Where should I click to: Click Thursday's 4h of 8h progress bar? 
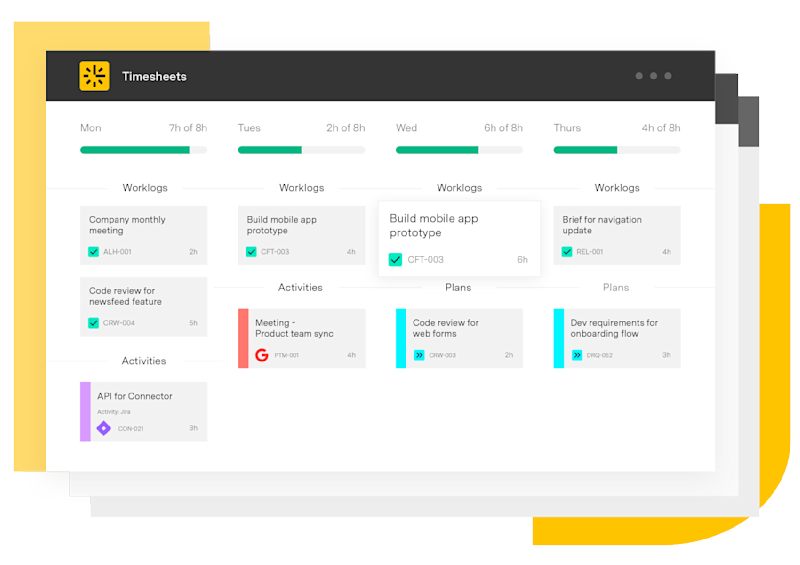pyautogui.click(x=617, y=150)
